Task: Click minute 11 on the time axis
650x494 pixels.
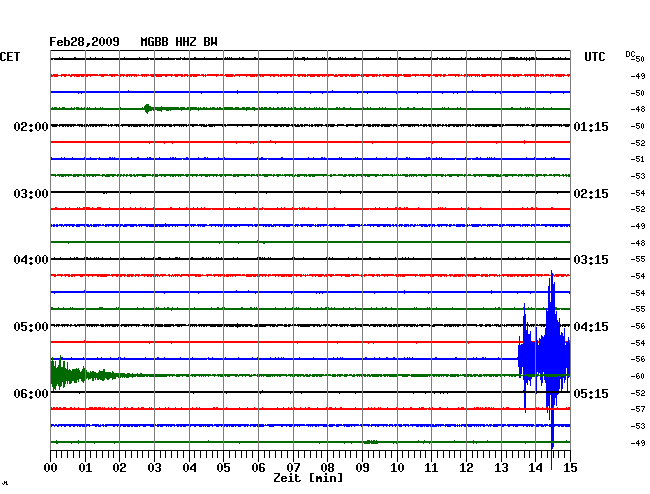Action: coord(431,467)
